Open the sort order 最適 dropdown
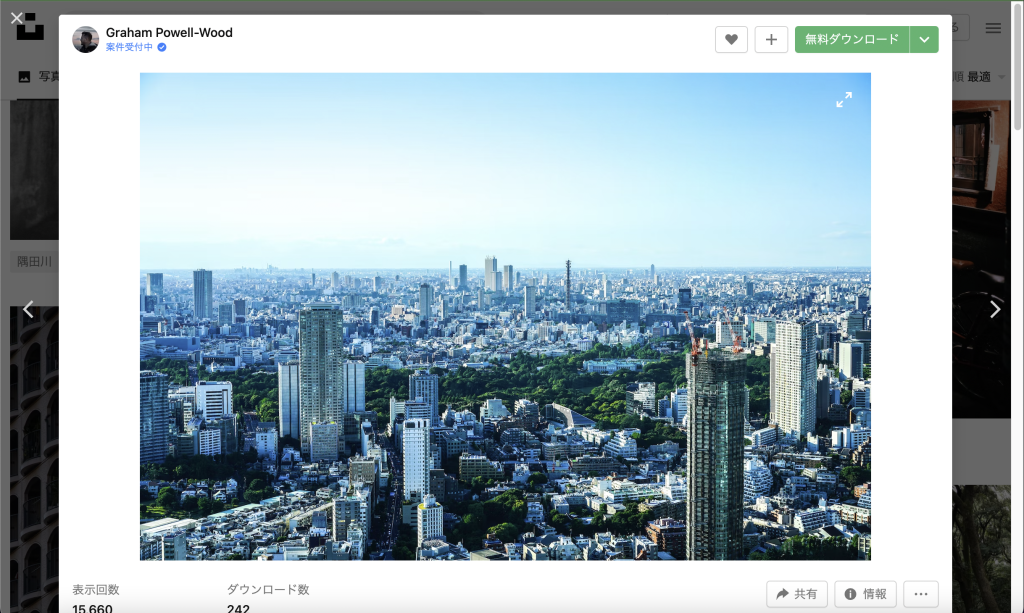The height and width of the screenshot is (613, 1024). [980, 77]
